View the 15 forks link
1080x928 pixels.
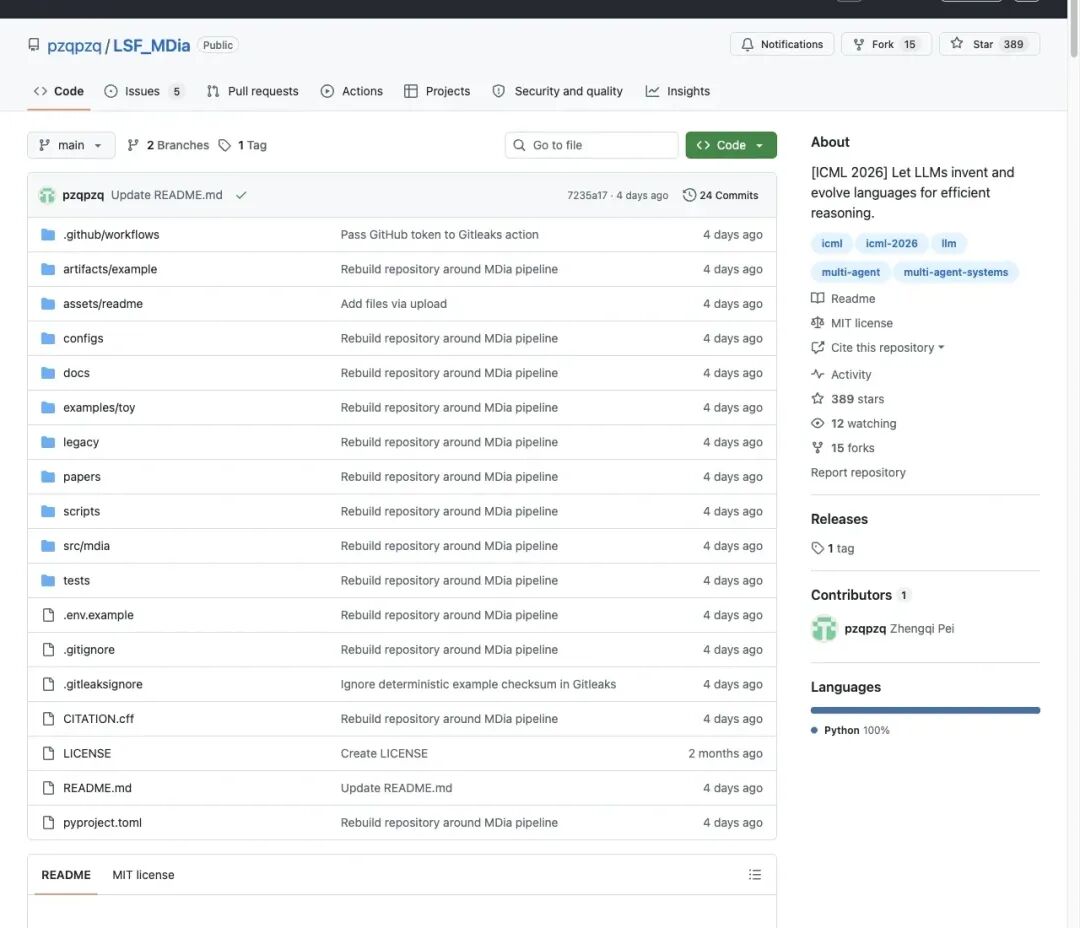[843, 448]
